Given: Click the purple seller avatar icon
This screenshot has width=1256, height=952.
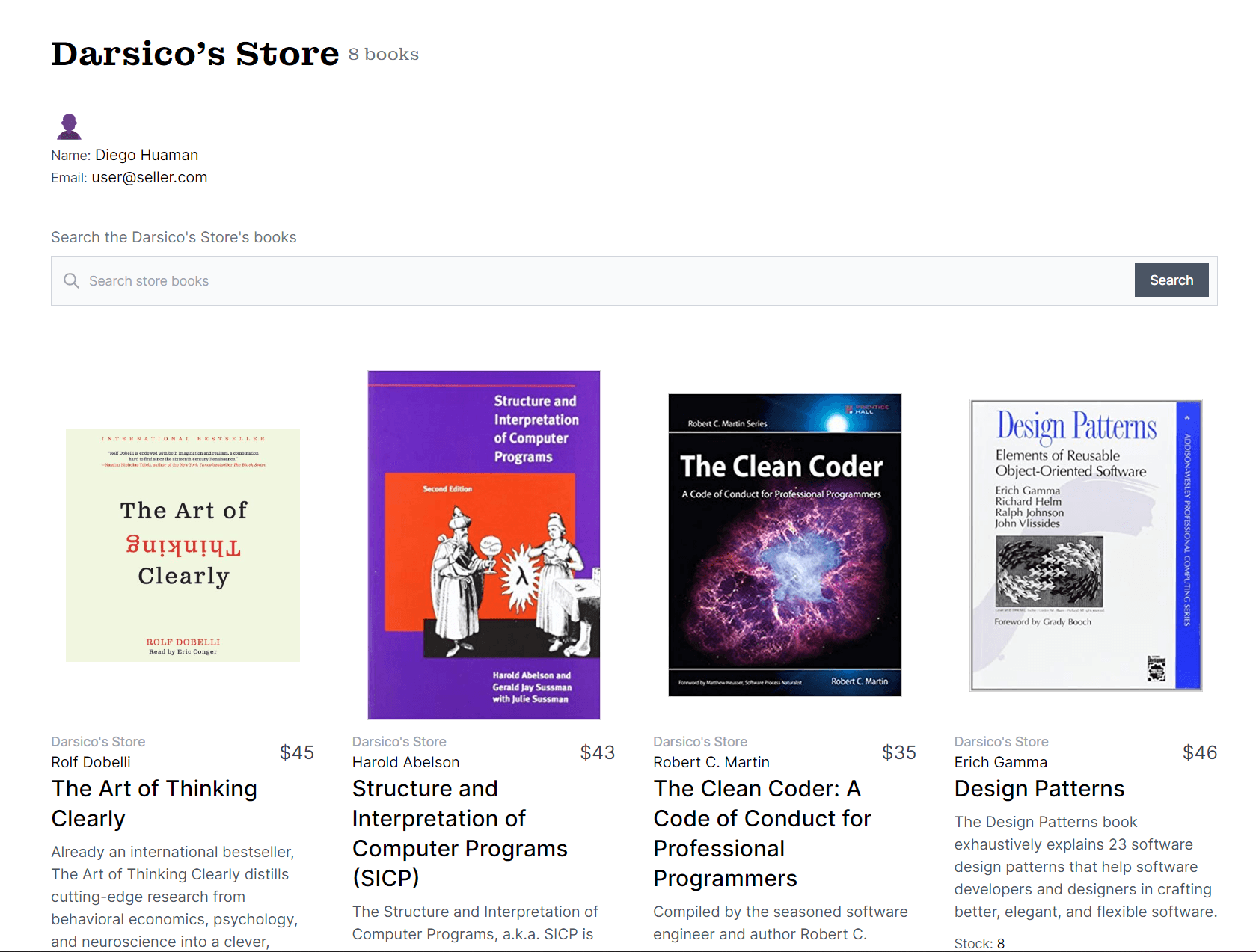Looking at the screenshot, I should 69,126.
